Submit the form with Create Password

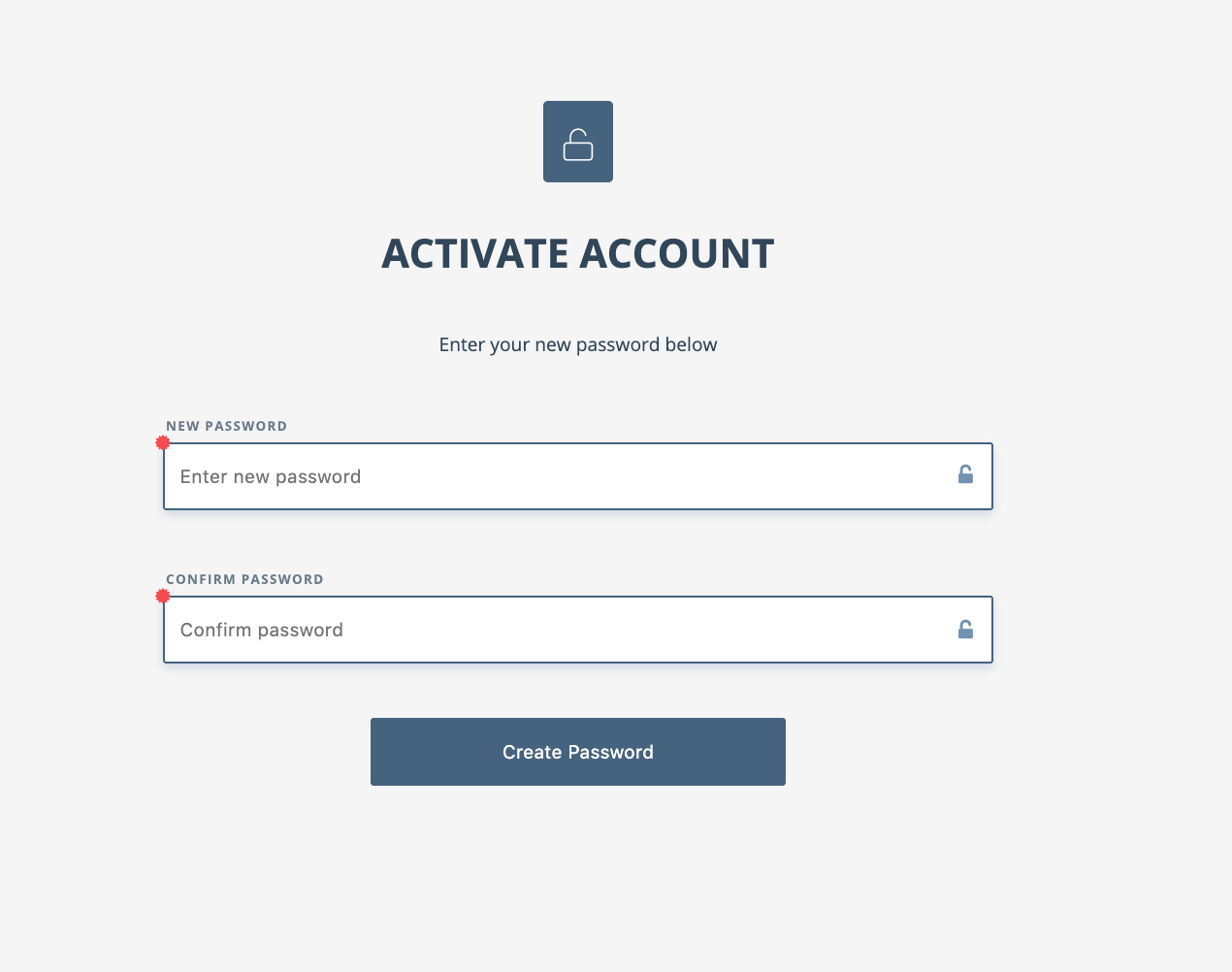pyautogui.click(x=577, y=752)
